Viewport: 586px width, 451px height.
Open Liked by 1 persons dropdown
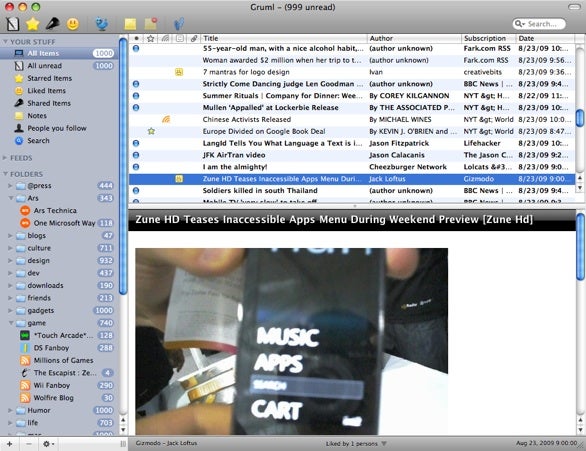pos(356,444)
